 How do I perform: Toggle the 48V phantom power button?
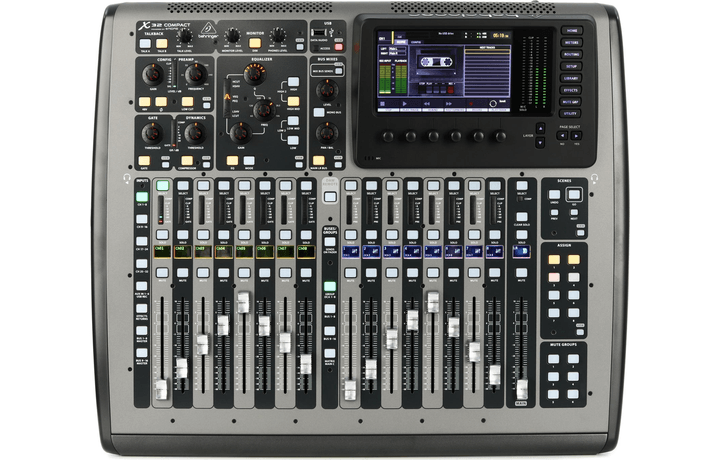[145, 101]
